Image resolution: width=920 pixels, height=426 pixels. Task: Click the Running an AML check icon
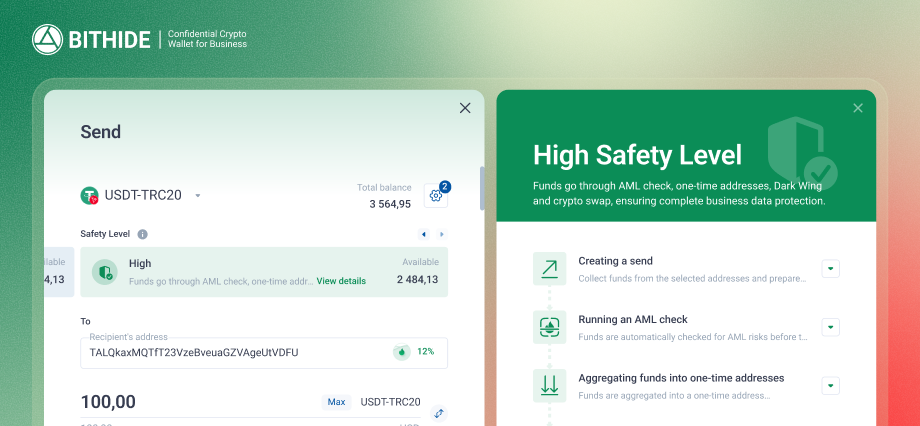[x=549, y=327]
